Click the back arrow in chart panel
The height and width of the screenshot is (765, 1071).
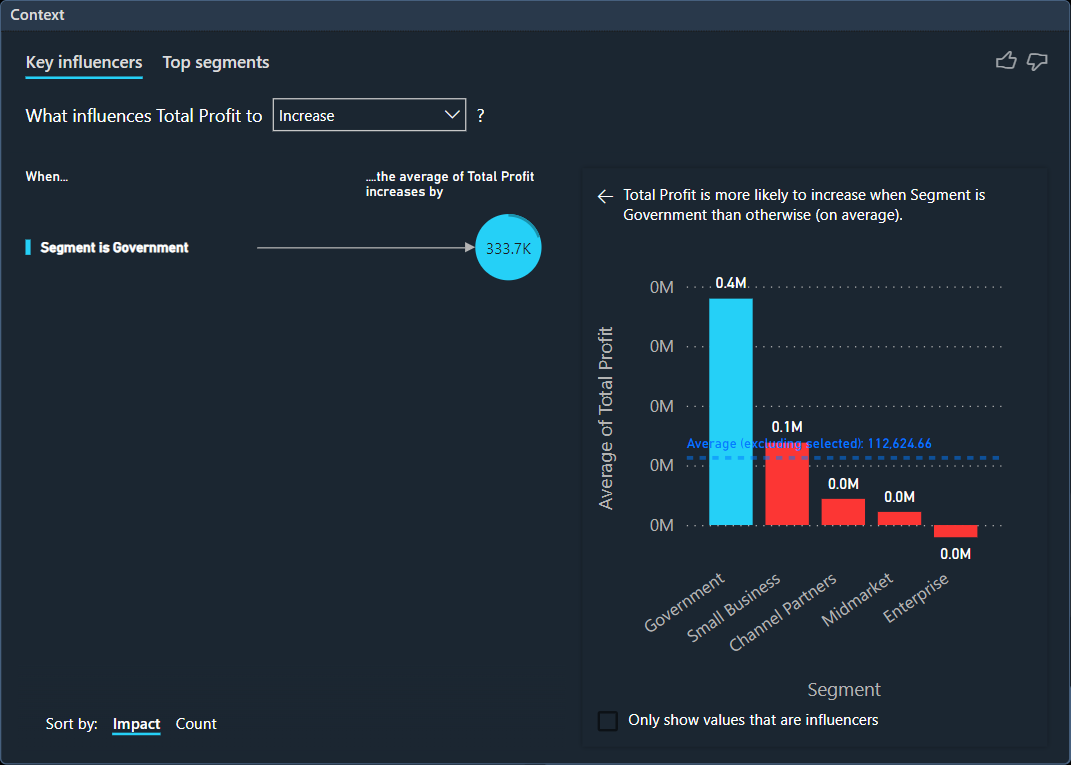(x=604, y=197)
